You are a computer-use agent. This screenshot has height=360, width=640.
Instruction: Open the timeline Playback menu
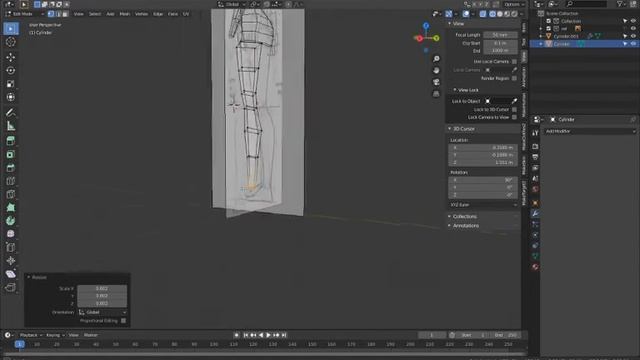click(31, 335)
